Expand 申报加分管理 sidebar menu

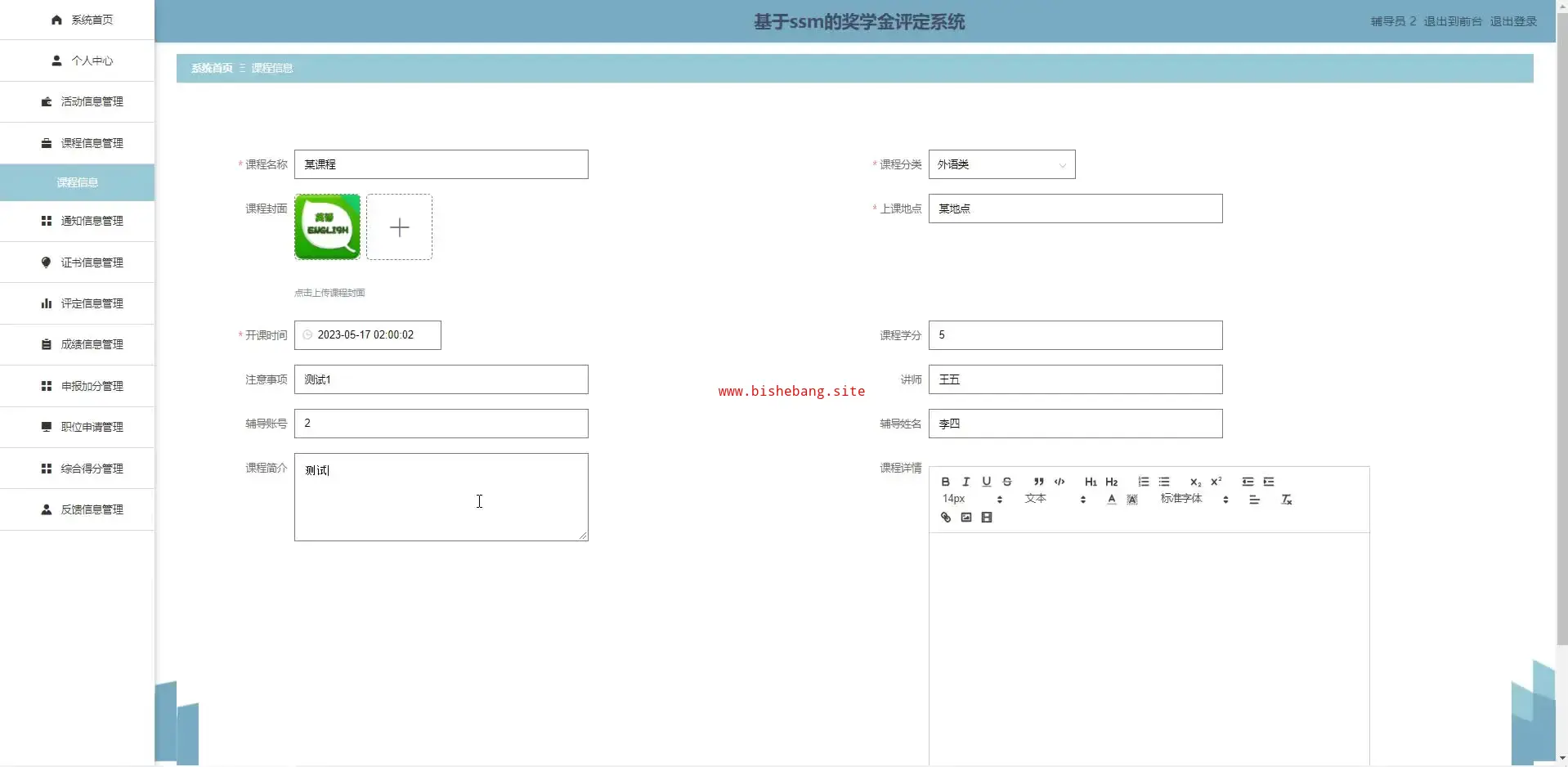coord(77,386)
